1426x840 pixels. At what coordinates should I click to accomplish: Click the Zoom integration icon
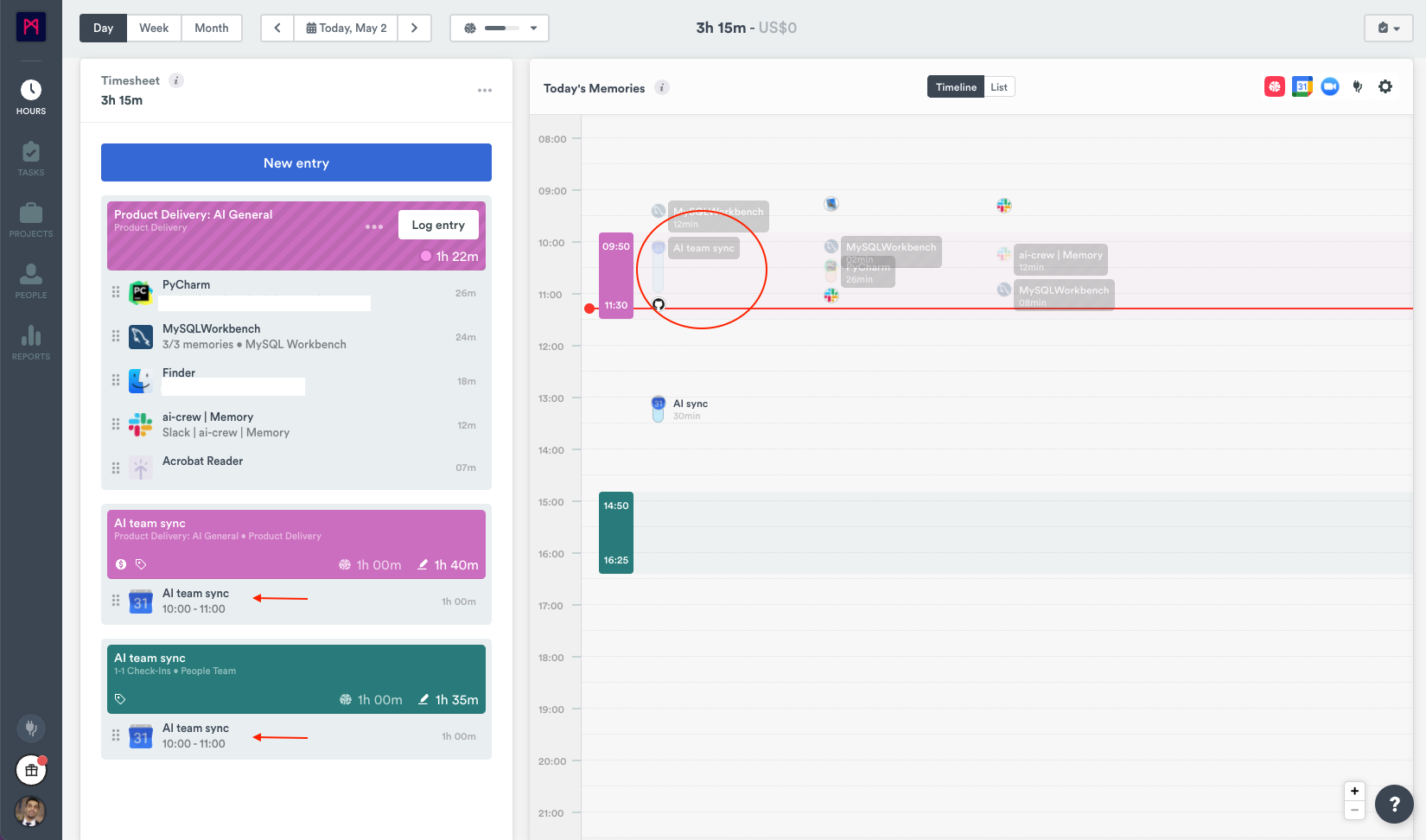(1330, 86)
